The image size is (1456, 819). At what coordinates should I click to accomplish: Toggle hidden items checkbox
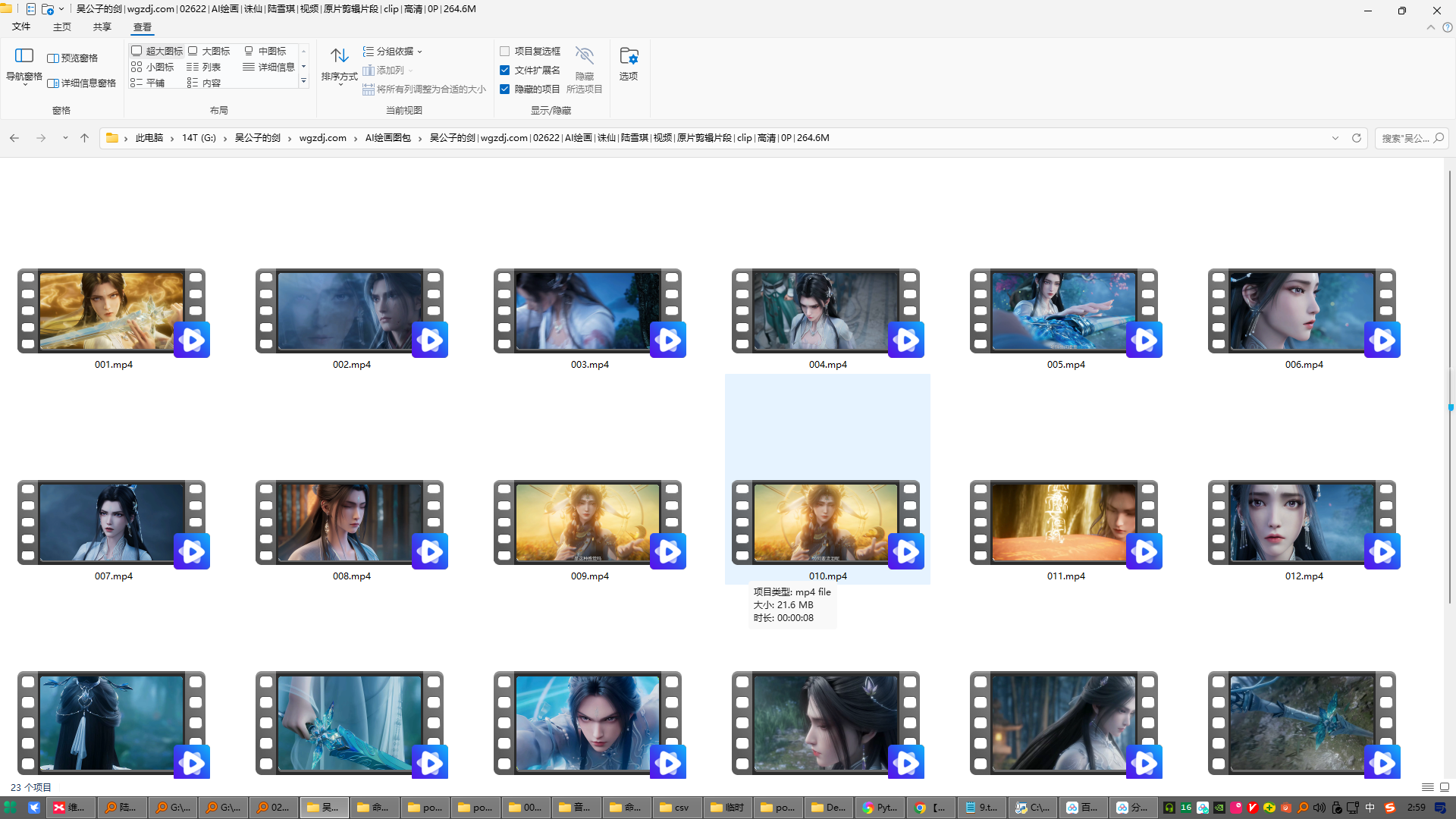[x=504, y=89]
